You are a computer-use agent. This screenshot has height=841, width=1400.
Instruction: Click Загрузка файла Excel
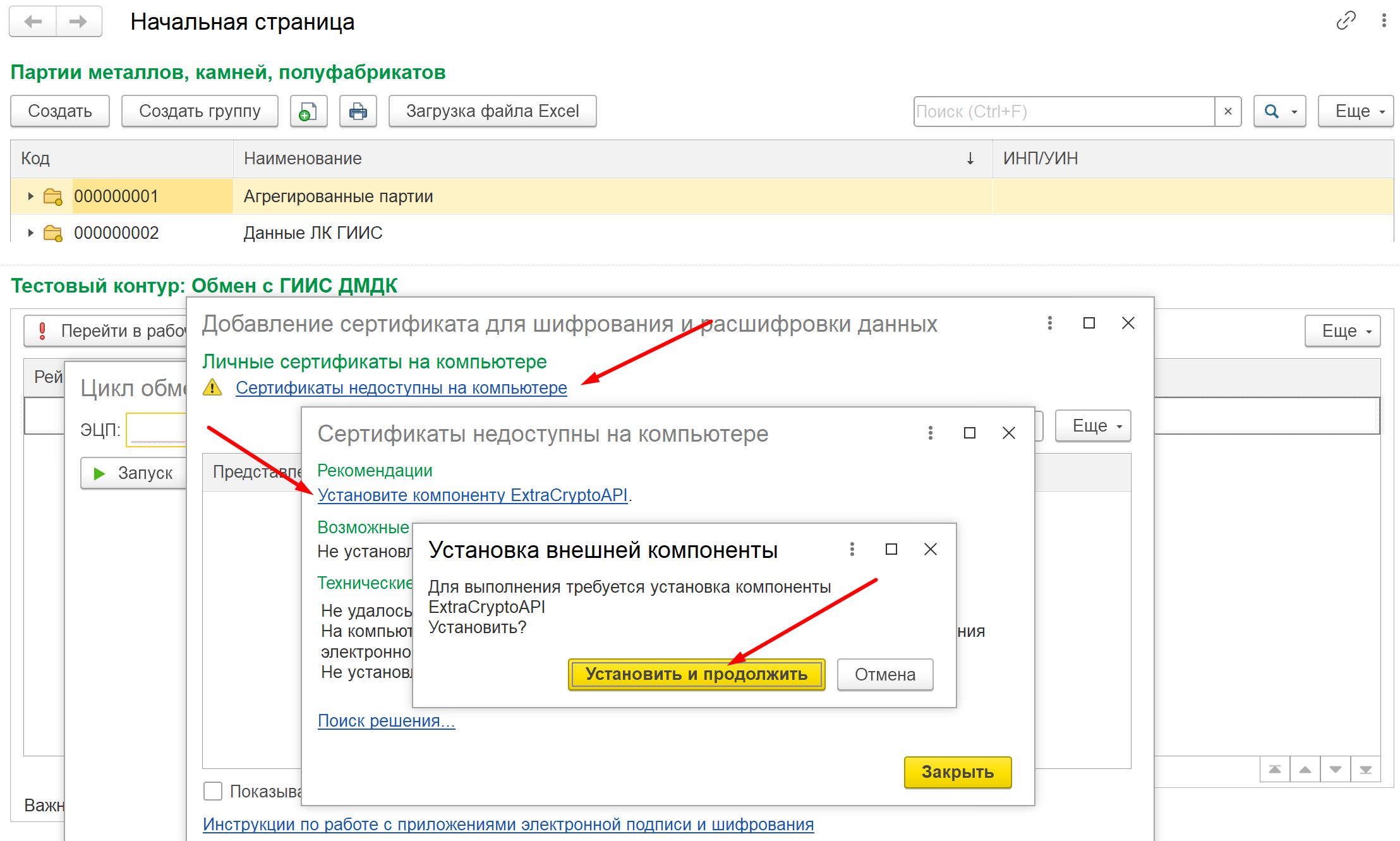point(492,111)
